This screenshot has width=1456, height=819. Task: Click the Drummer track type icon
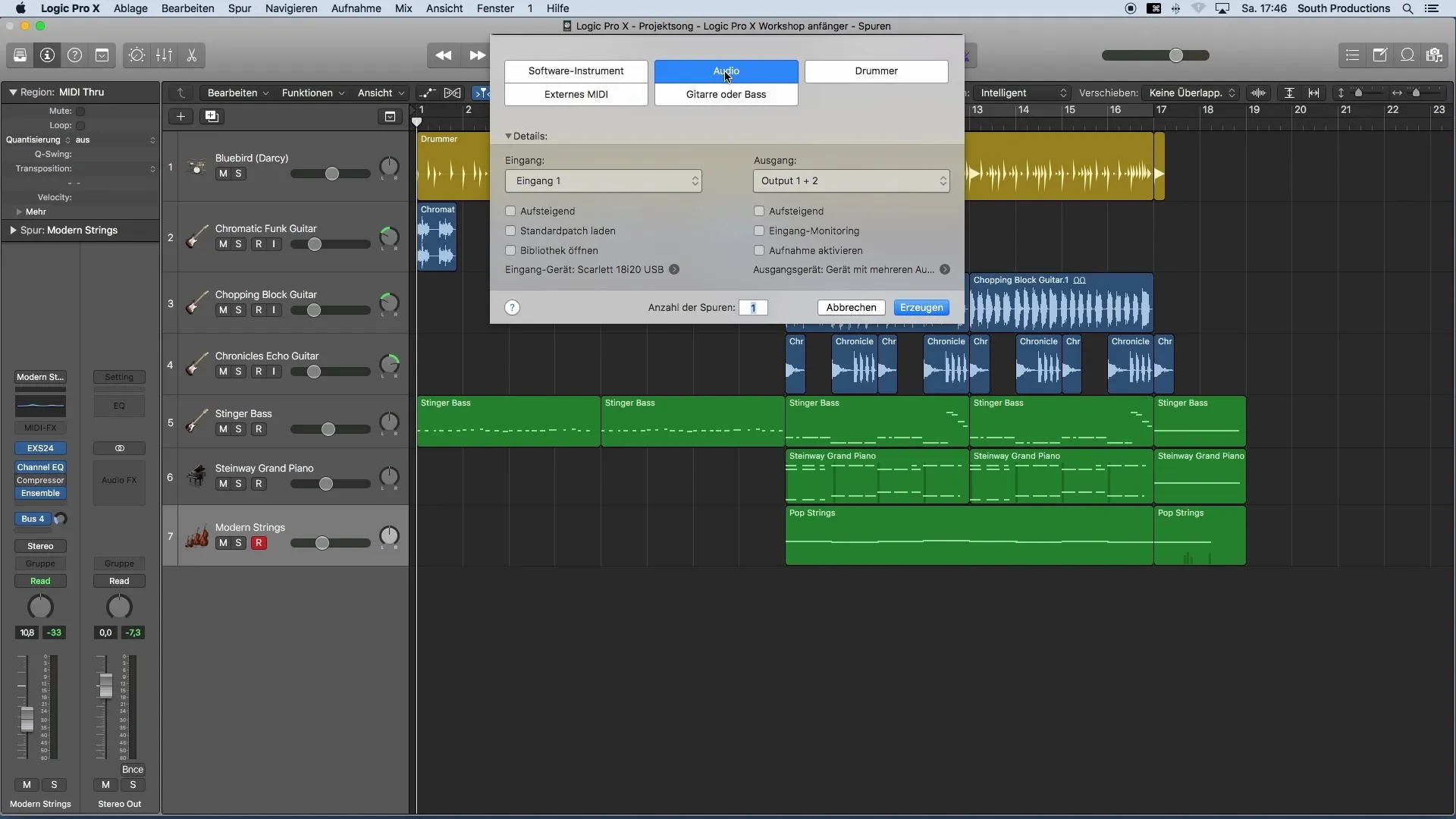coord(876,70)
